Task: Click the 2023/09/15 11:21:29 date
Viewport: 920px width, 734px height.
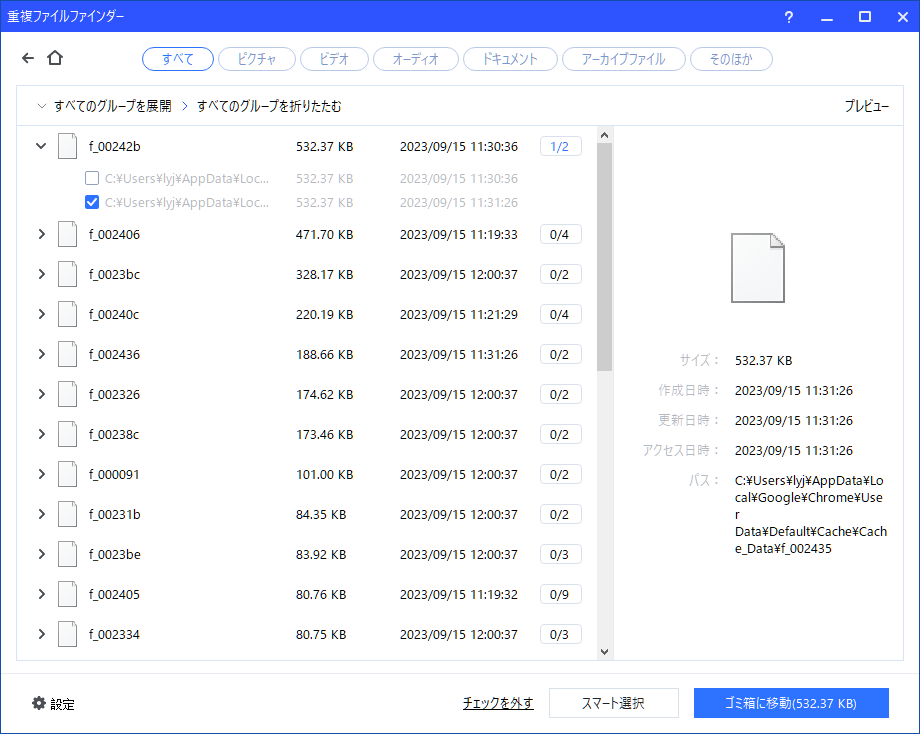Action: pos(459,314)
